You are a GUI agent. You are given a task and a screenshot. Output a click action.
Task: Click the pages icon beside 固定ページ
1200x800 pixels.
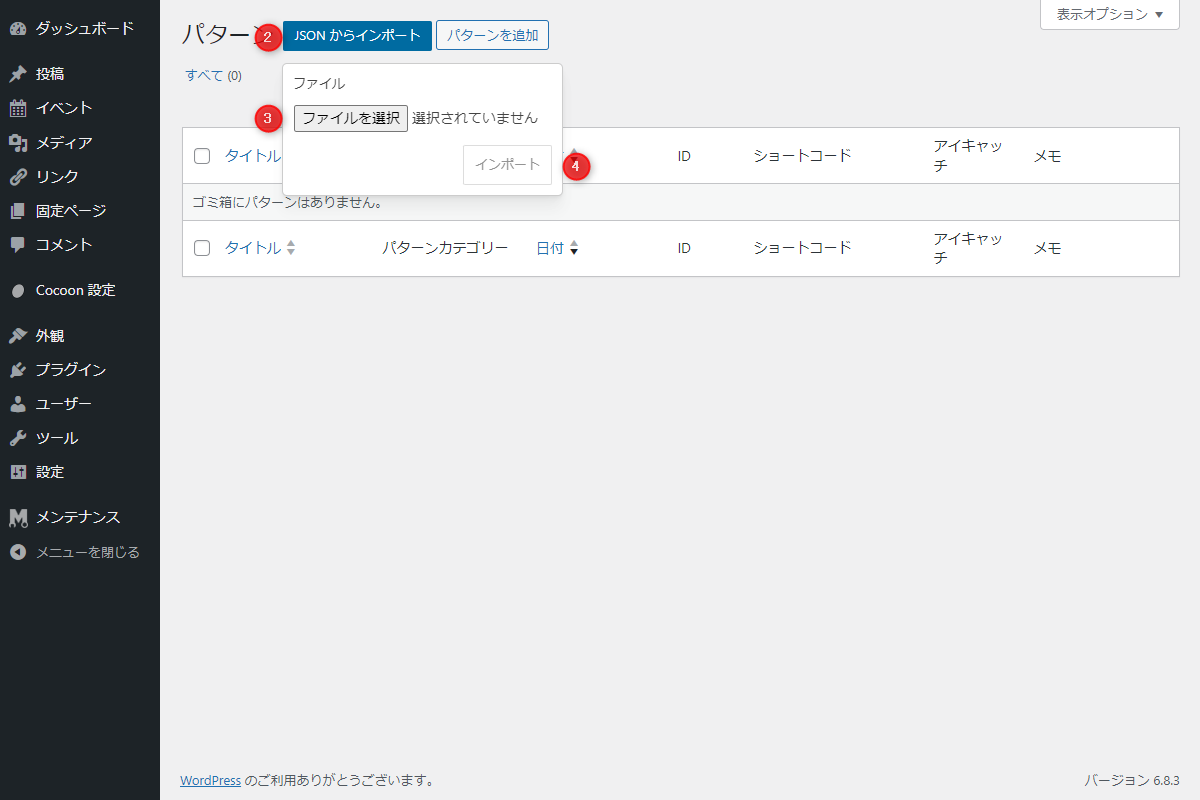[x=18, y=211]
